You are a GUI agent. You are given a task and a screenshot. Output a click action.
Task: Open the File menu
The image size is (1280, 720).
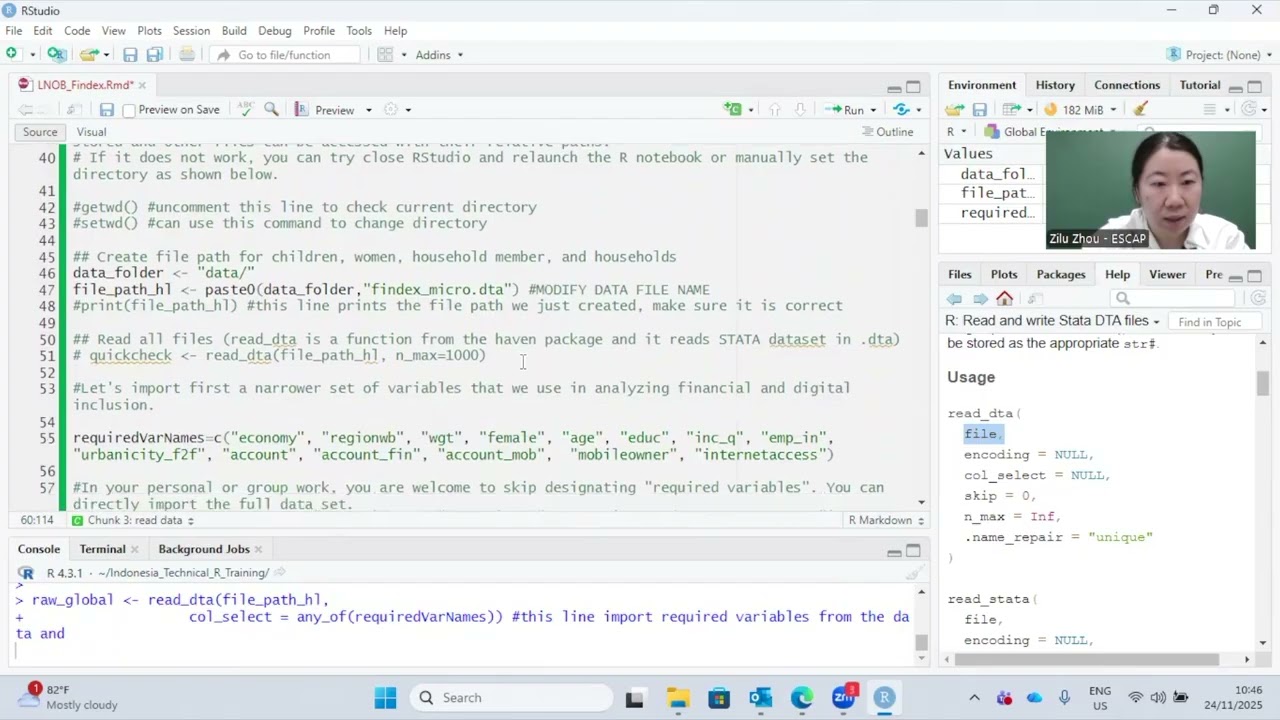click(x=14, y=31)
